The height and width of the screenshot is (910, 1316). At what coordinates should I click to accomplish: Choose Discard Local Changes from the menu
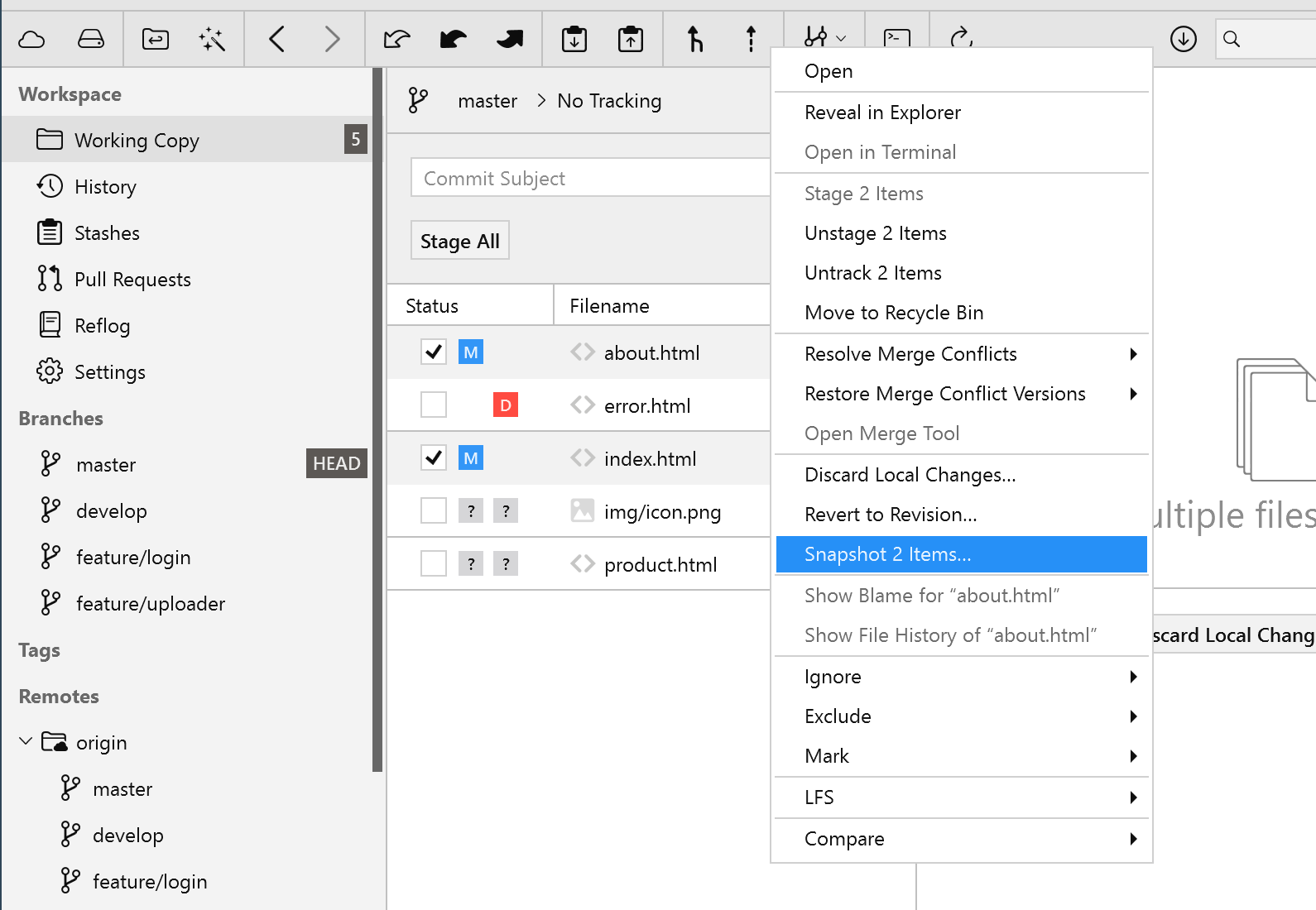910,475
